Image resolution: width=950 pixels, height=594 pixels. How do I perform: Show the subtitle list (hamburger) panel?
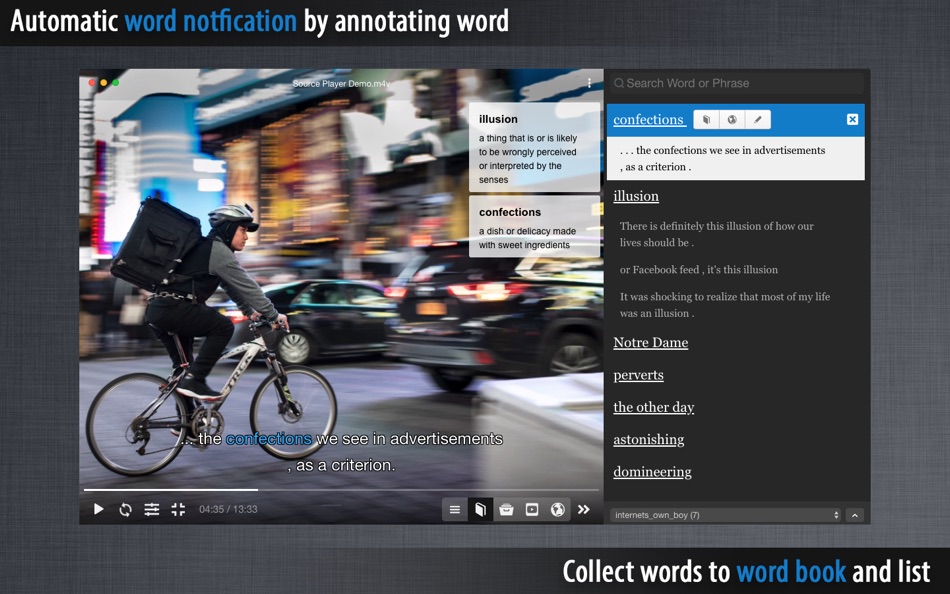[x=455, y=510]
